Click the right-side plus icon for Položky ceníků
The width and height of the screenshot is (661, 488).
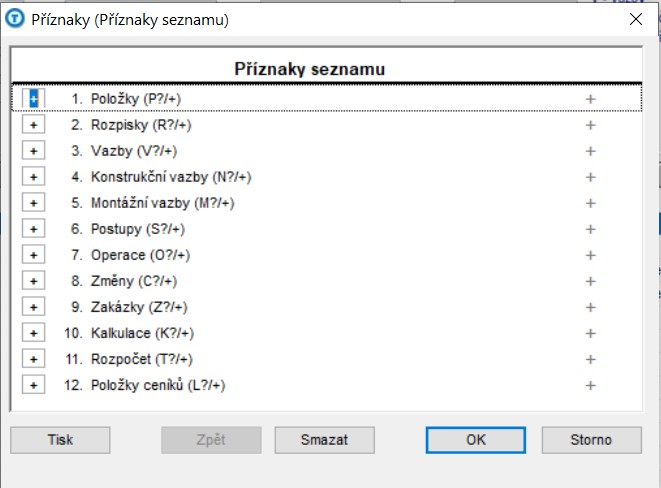[590, 385]
